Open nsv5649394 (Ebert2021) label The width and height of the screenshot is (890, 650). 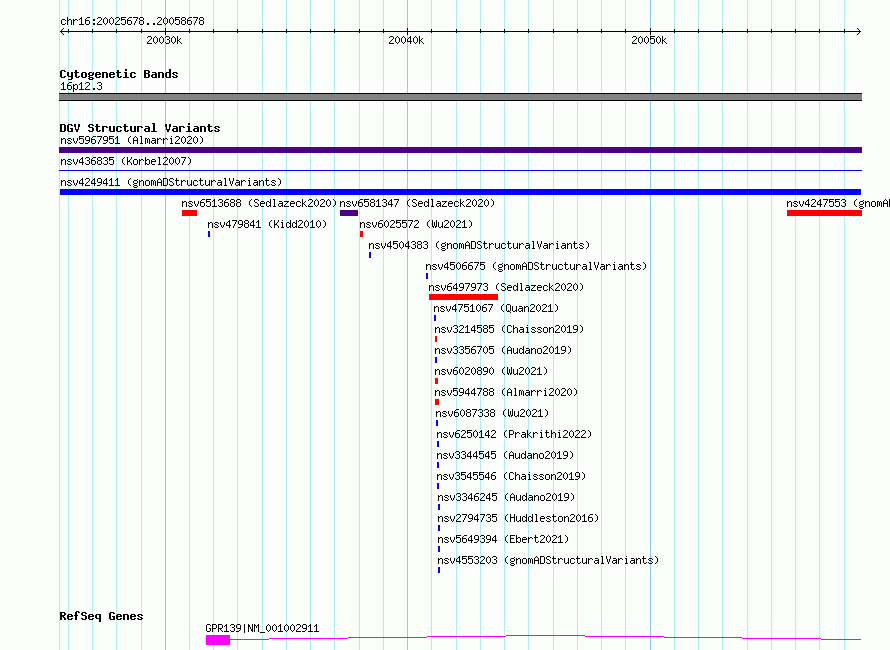(503, 539)
